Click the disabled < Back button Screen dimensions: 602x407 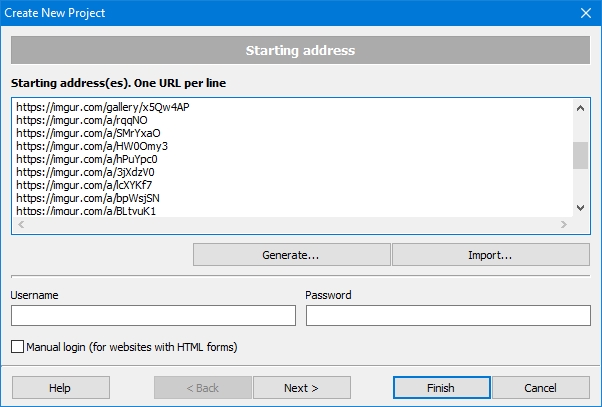click(203, 388)
